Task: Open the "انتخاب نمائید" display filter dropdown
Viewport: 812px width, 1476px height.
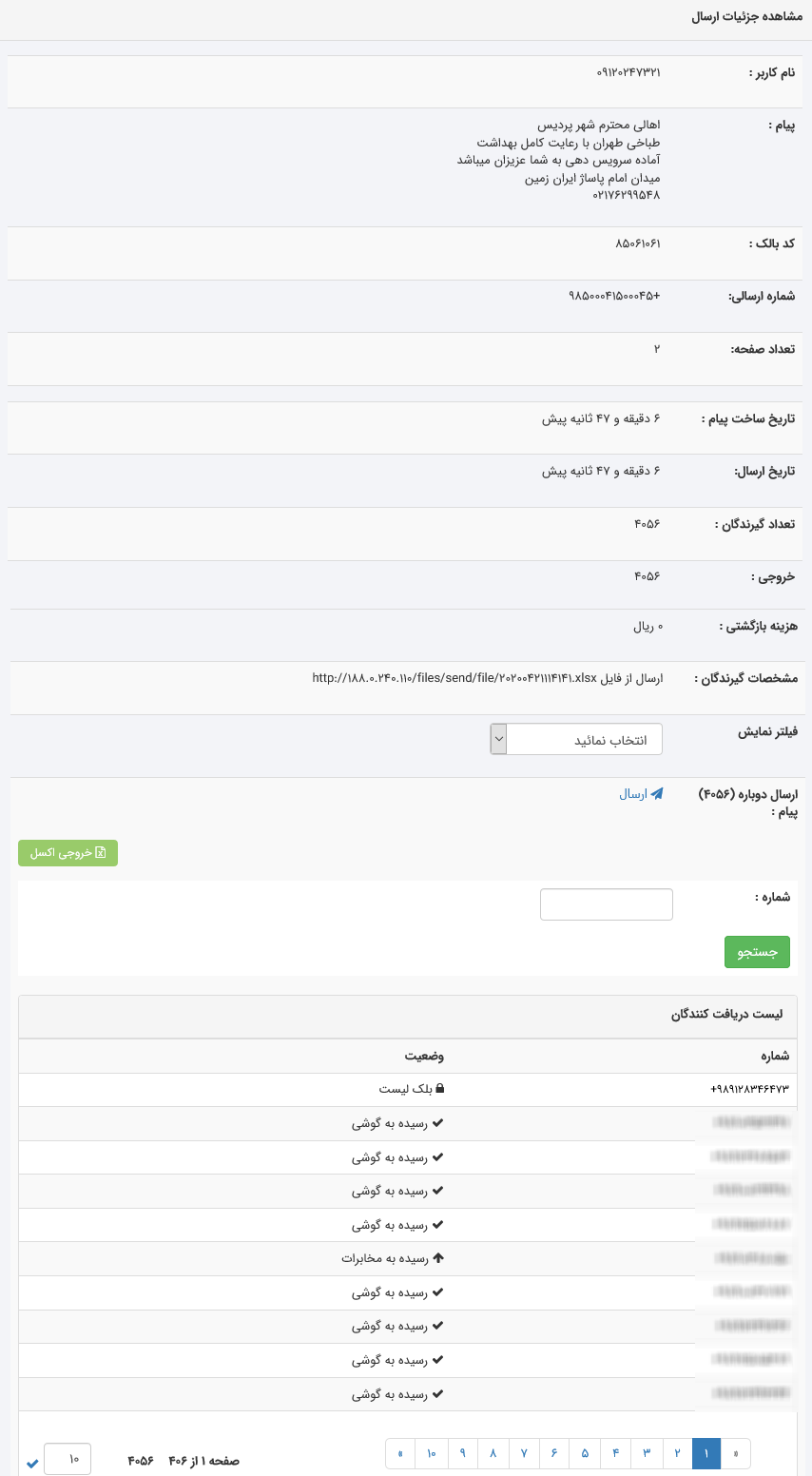Action: tap(576, 739)
